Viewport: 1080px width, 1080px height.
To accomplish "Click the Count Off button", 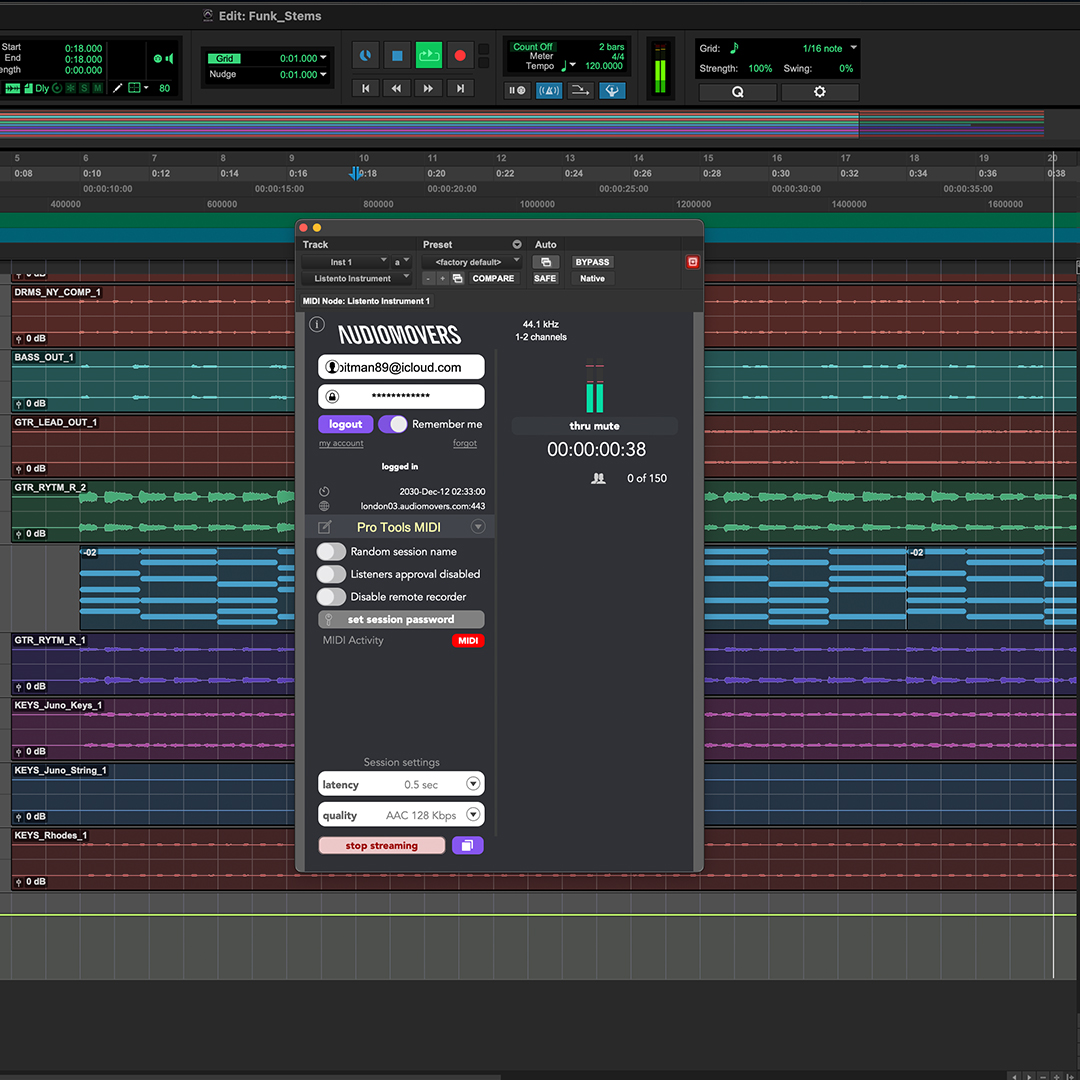I will [x=532, y=47].
